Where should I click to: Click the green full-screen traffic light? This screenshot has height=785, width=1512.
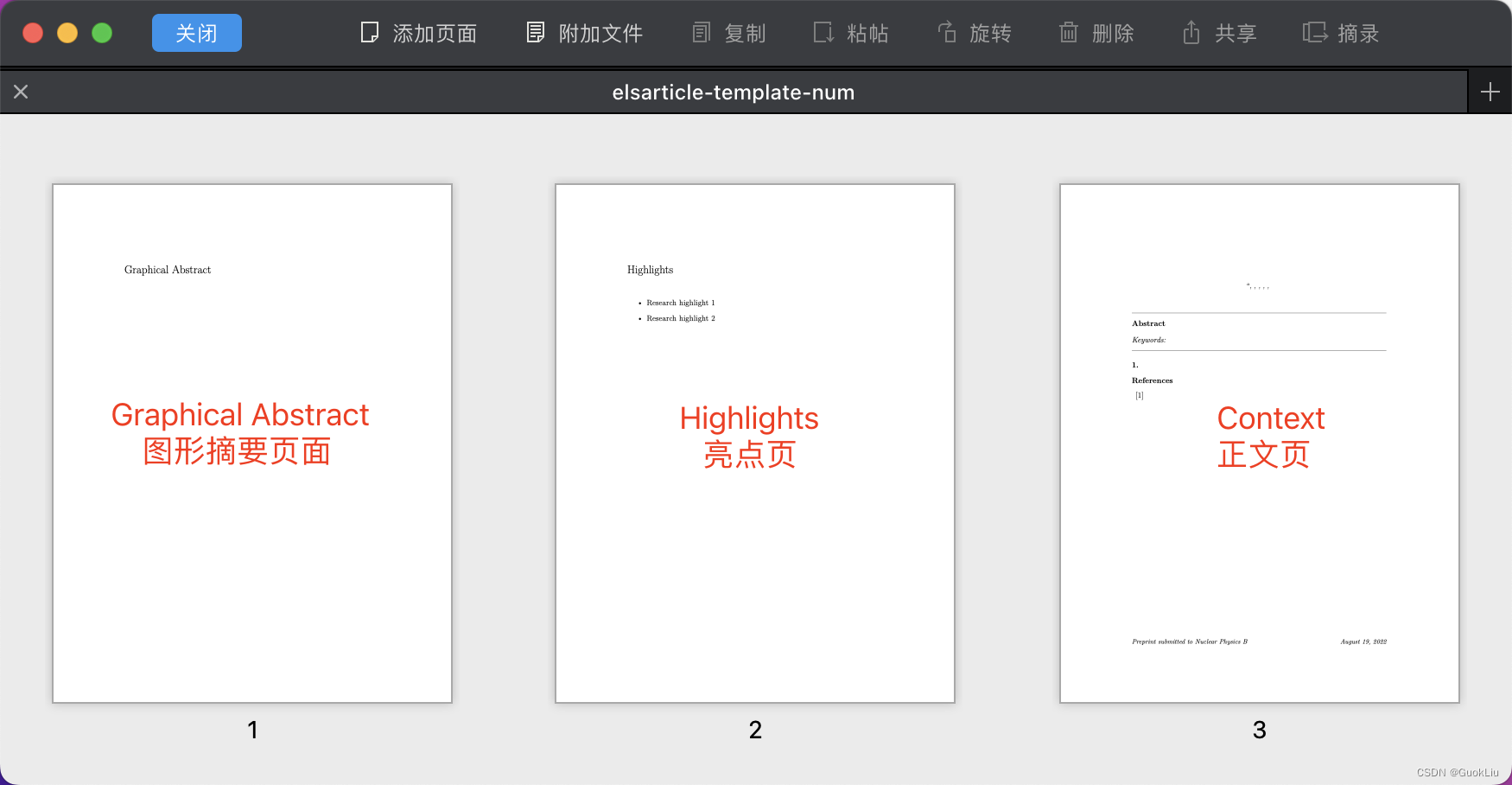click(x=101, y=32)
